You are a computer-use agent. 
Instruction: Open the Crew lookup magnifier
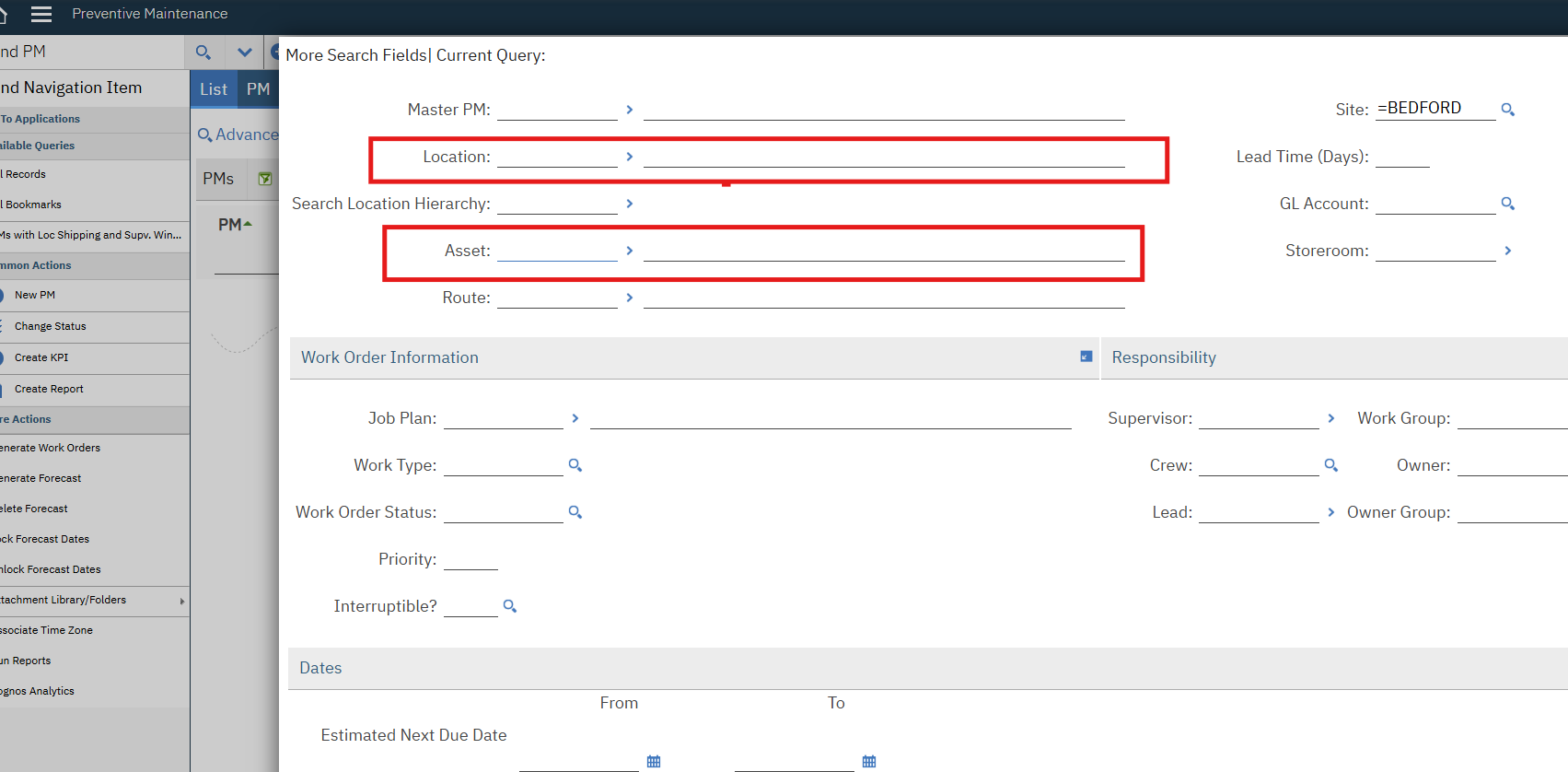pos(1330,465)
